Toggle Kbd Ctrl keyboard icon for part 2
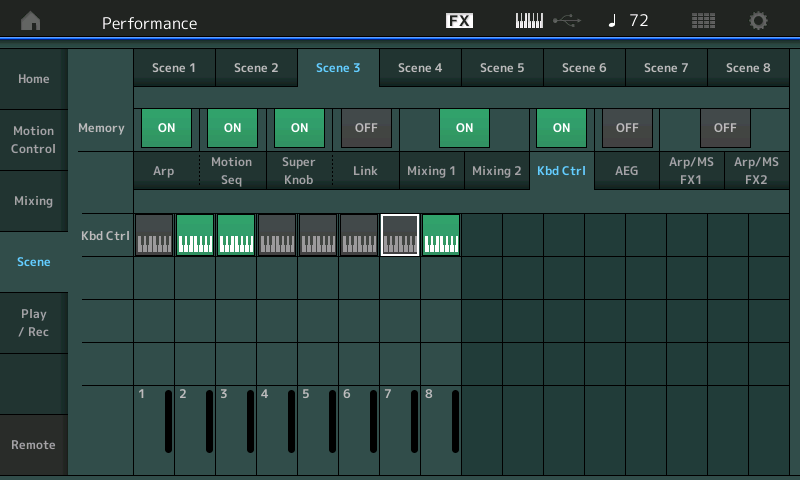The width and height of the screenshot is (800, 480). click(195, 235)
